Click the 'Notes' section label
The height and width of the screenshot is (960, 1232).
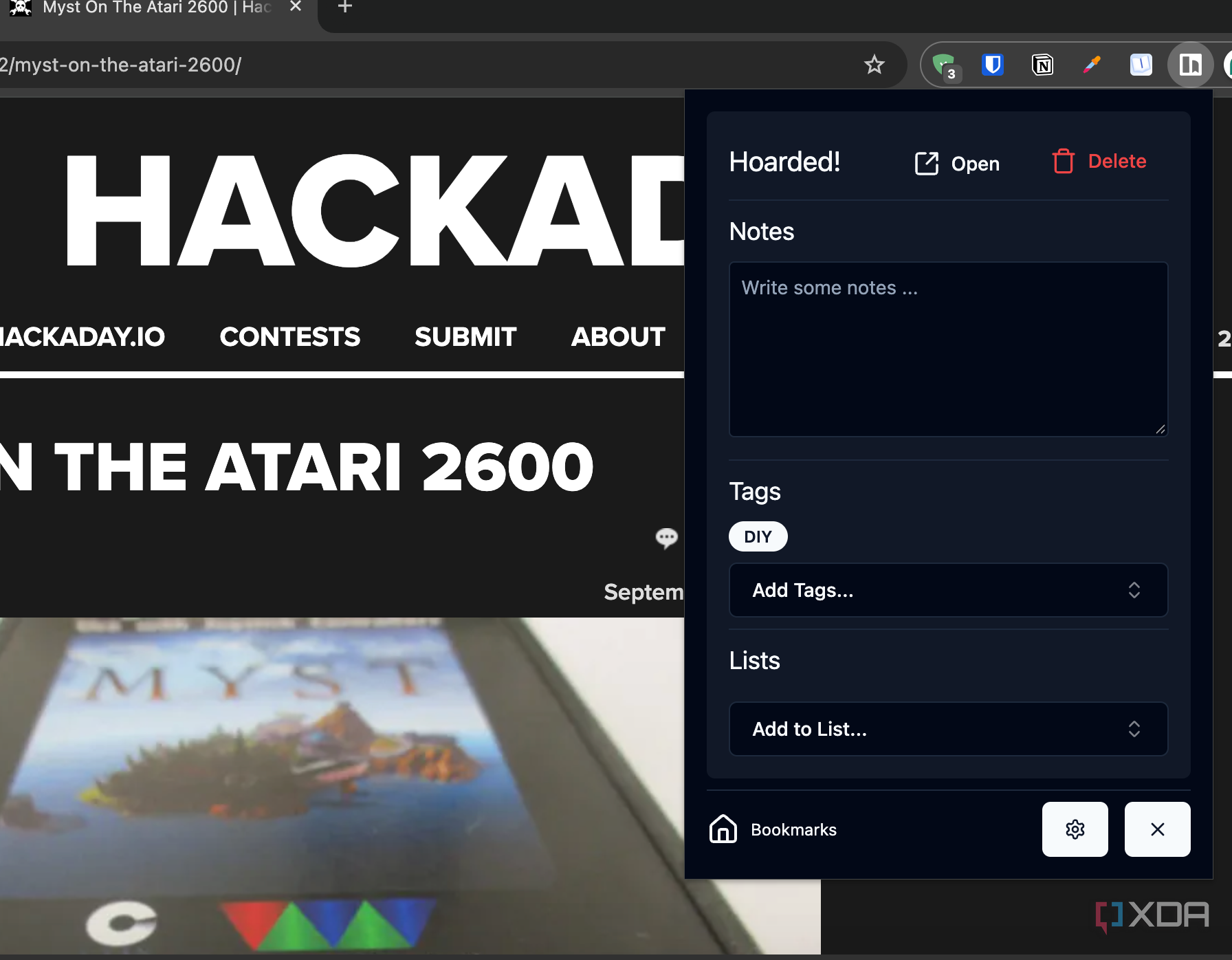tap(762, 232)
